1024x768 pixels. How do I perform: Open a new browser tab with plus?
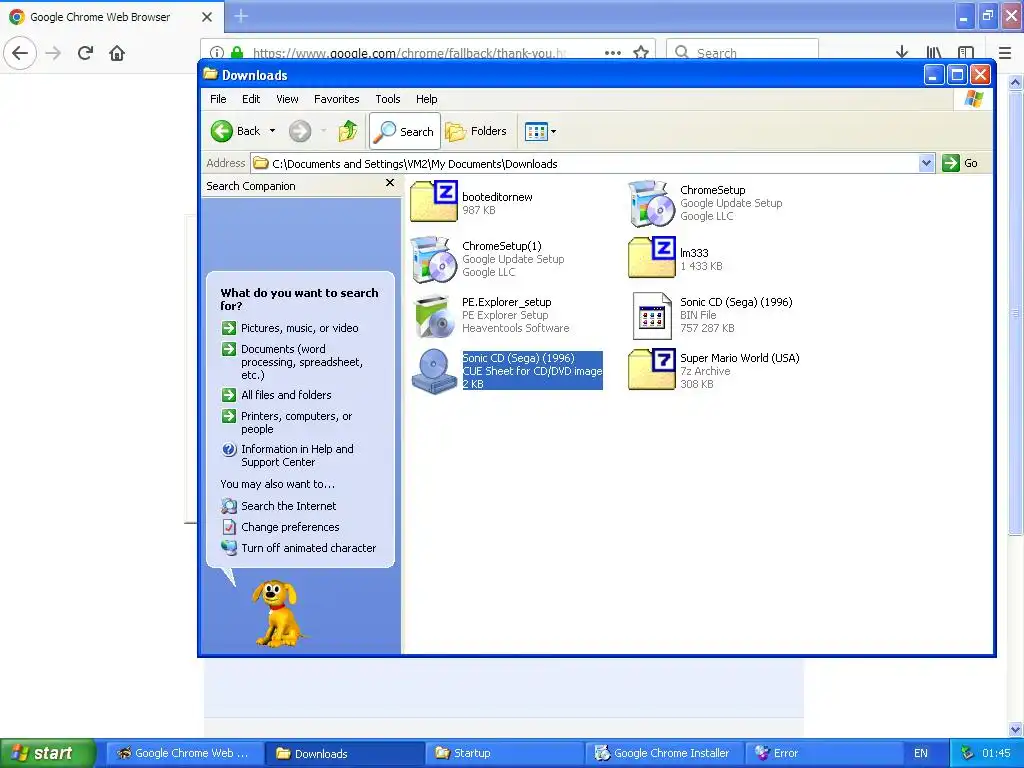pos(241,16)
